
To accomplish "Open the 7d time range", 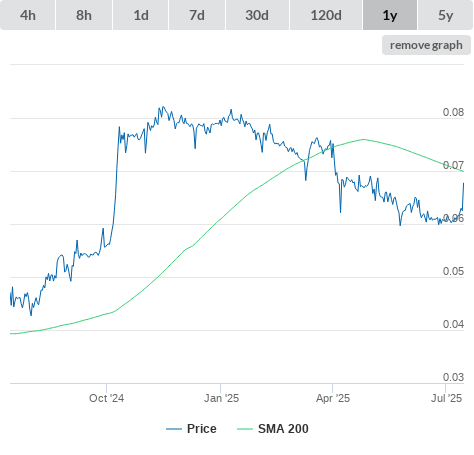I will pos(197,15).
